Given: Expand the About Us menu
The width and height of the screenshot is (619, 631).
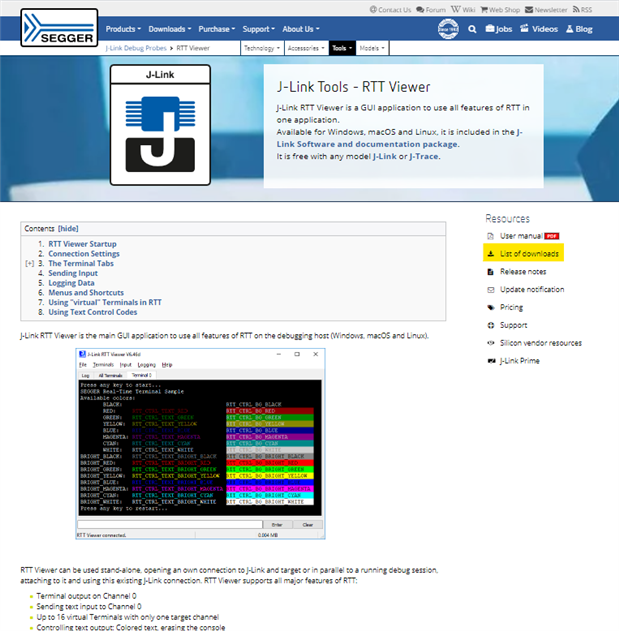Looking at the screenshot, I should pyautogui.click(x=301, y=29).
